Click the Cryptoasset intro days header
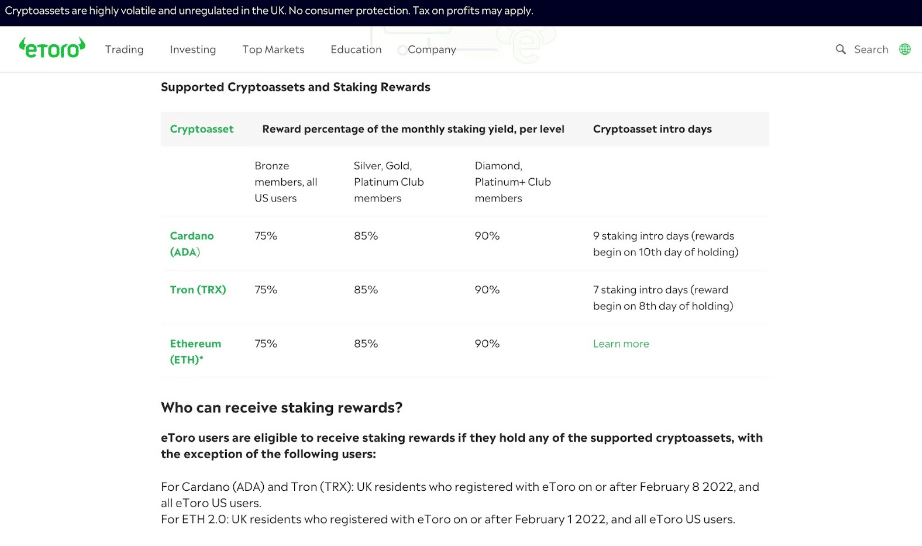The image size is (922, 546). point(652,129)
